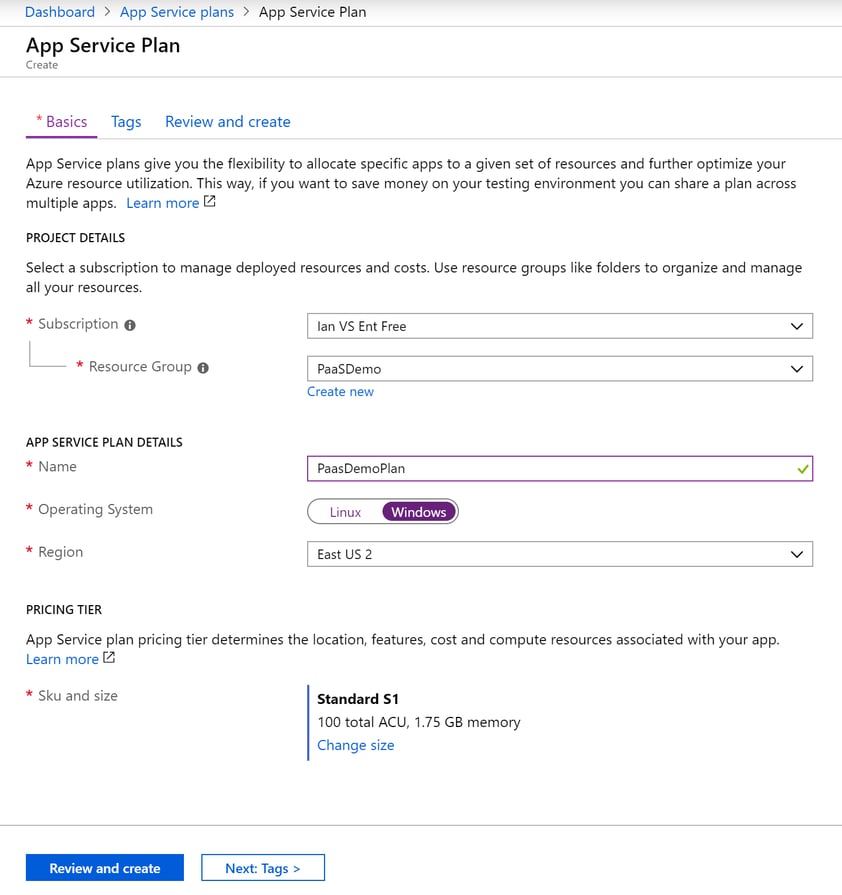Select Linux operating system option
This screenshot has height=895, width=842.
click(345, 512)
